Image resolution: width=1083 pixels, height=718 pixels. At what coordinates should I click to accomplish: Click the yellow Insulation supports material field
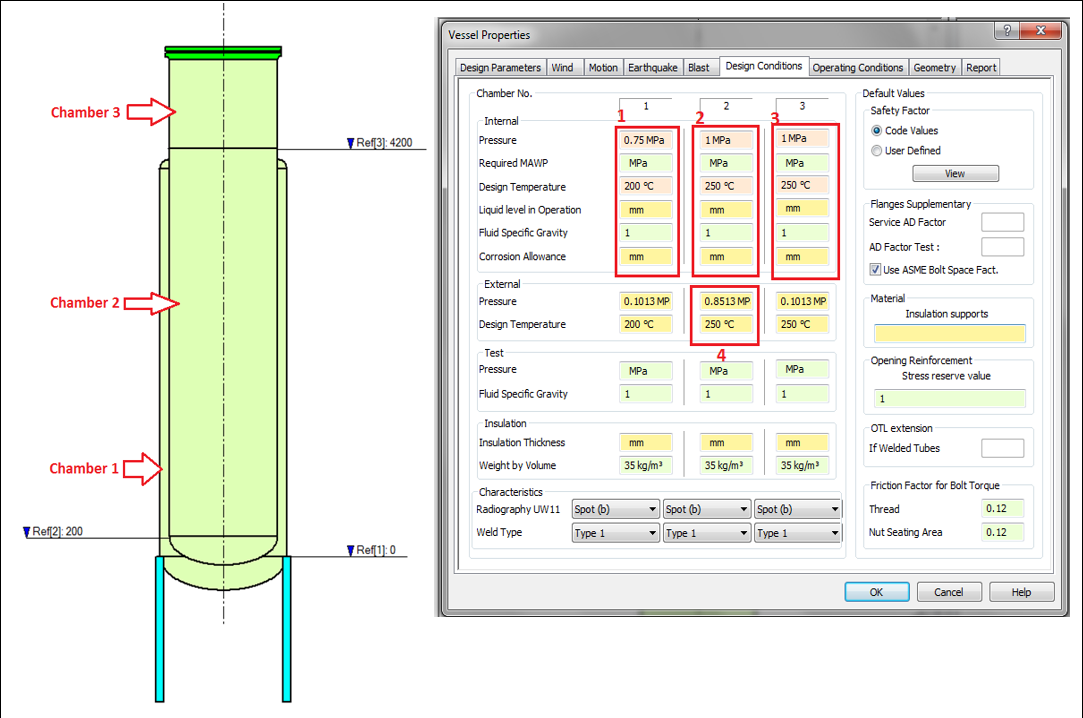pos(949,334)
